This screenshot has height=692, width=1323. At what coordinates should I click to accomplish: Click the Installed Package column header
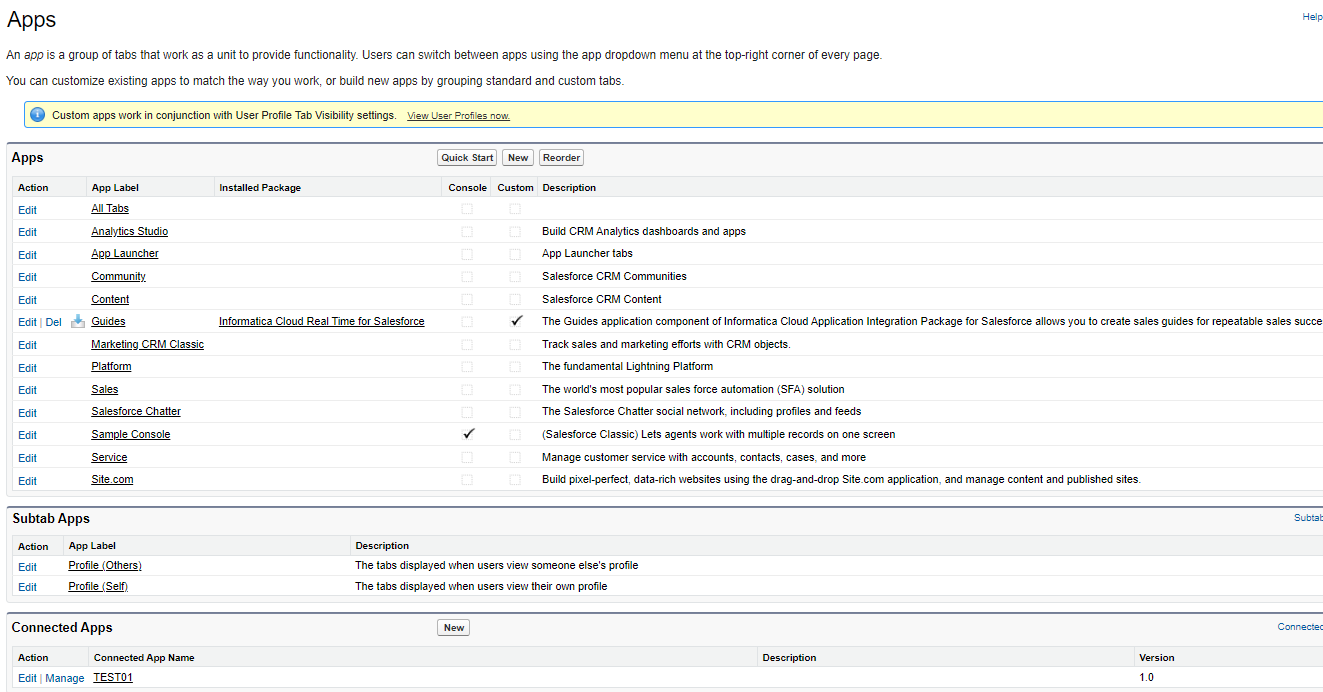[260, 187]
